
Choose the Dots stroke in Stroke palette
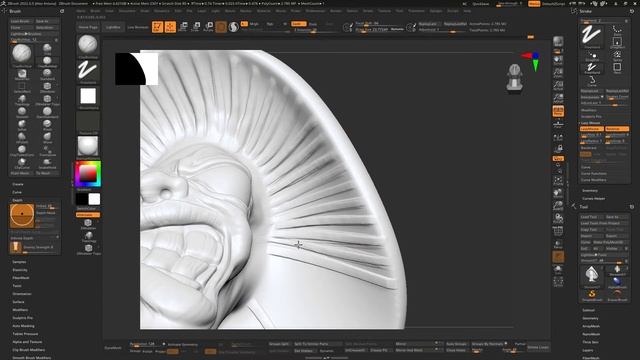click(617, 31)
